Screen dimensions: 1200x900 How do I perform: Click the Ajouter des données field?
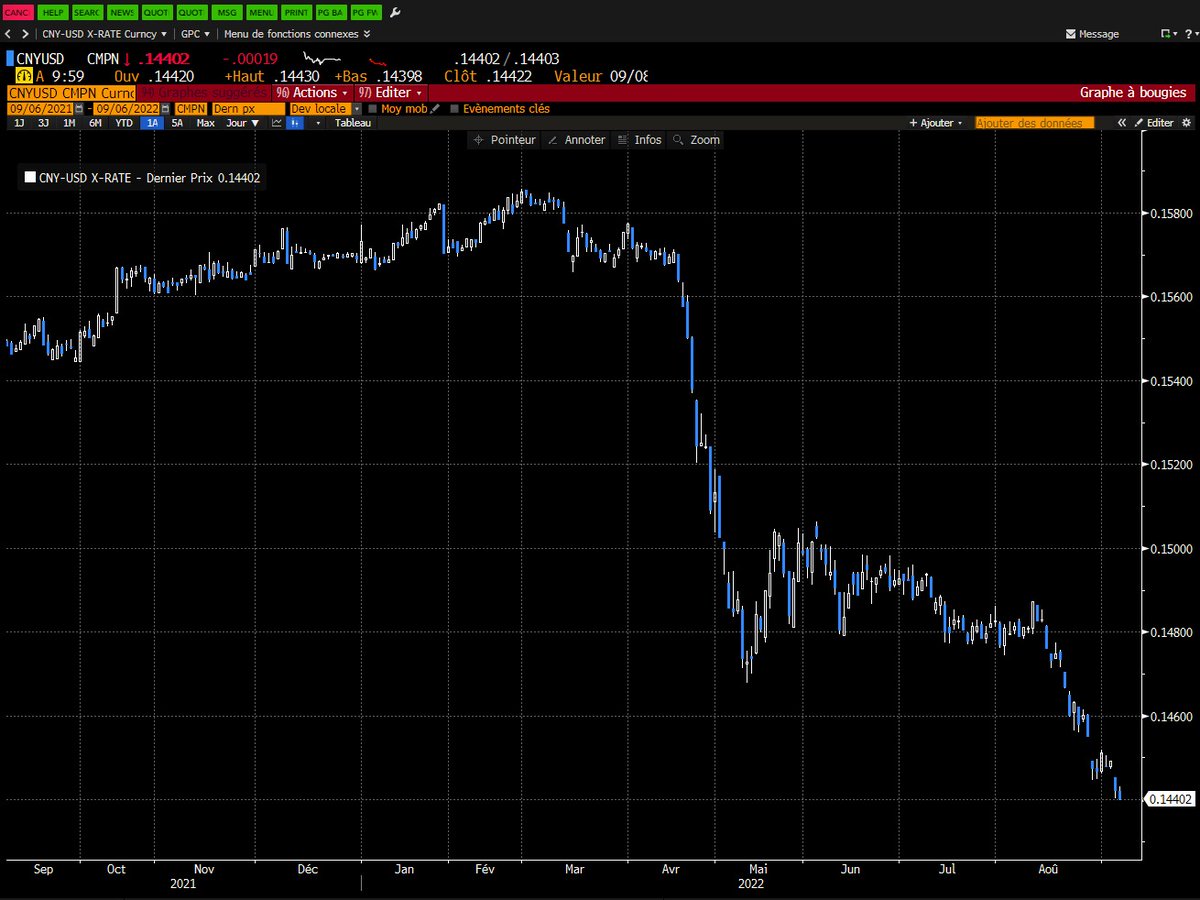point(1034,123)
